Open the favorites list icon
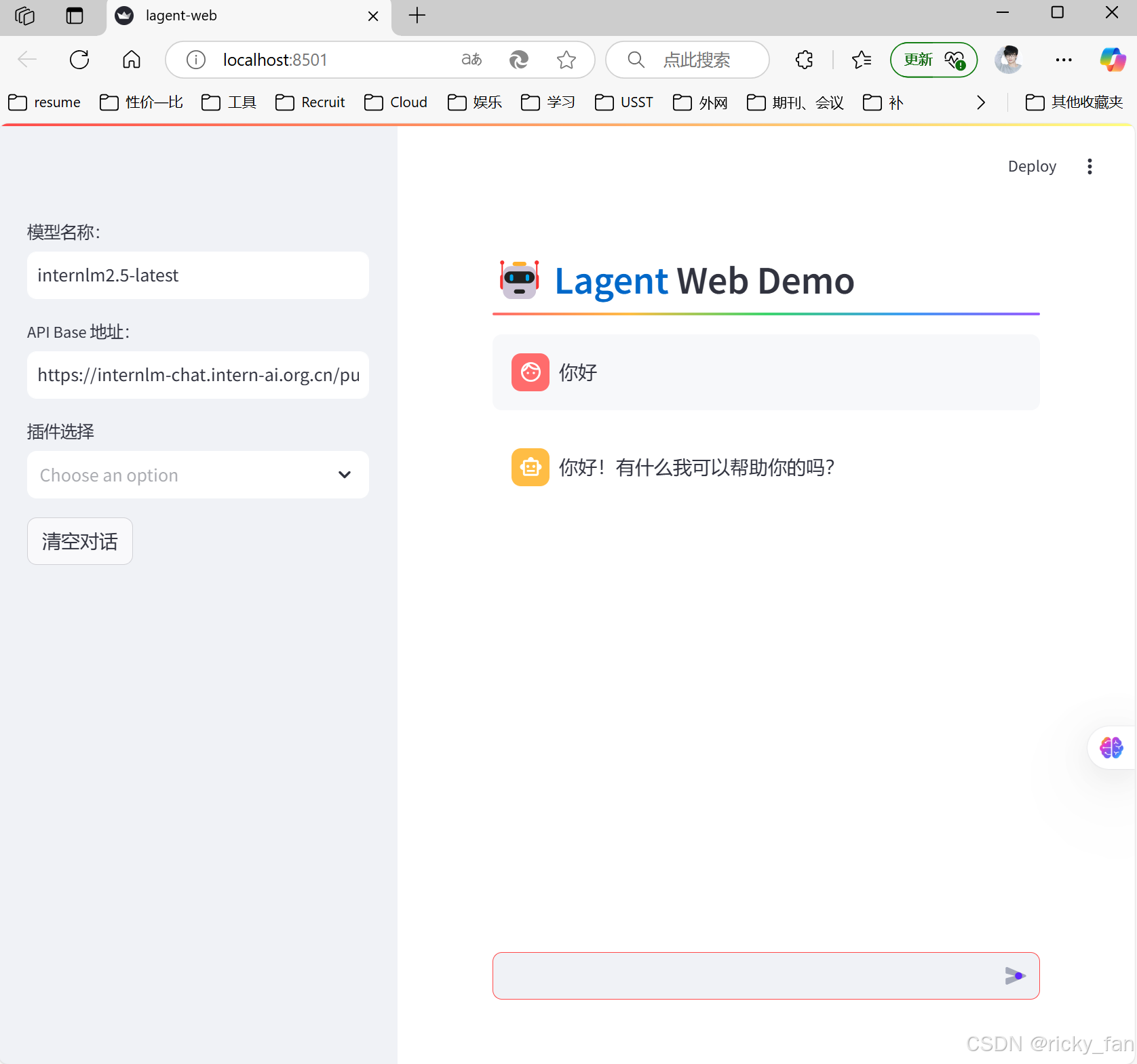1137x1064 pixels. [x=862, y=60]
